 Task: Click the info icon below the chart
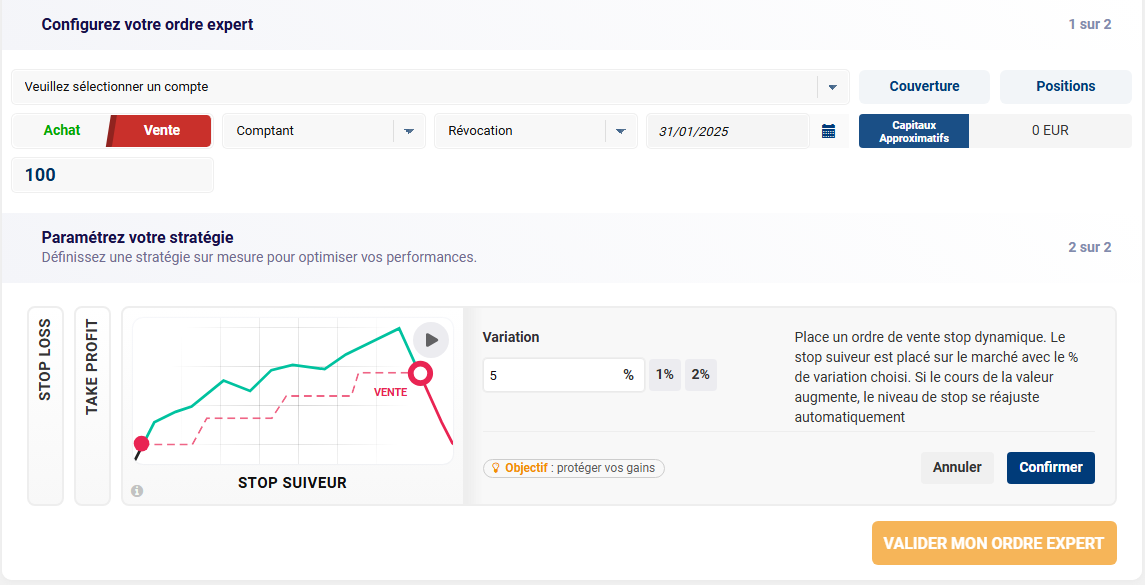pyautogui.click(x=135, y=490)
